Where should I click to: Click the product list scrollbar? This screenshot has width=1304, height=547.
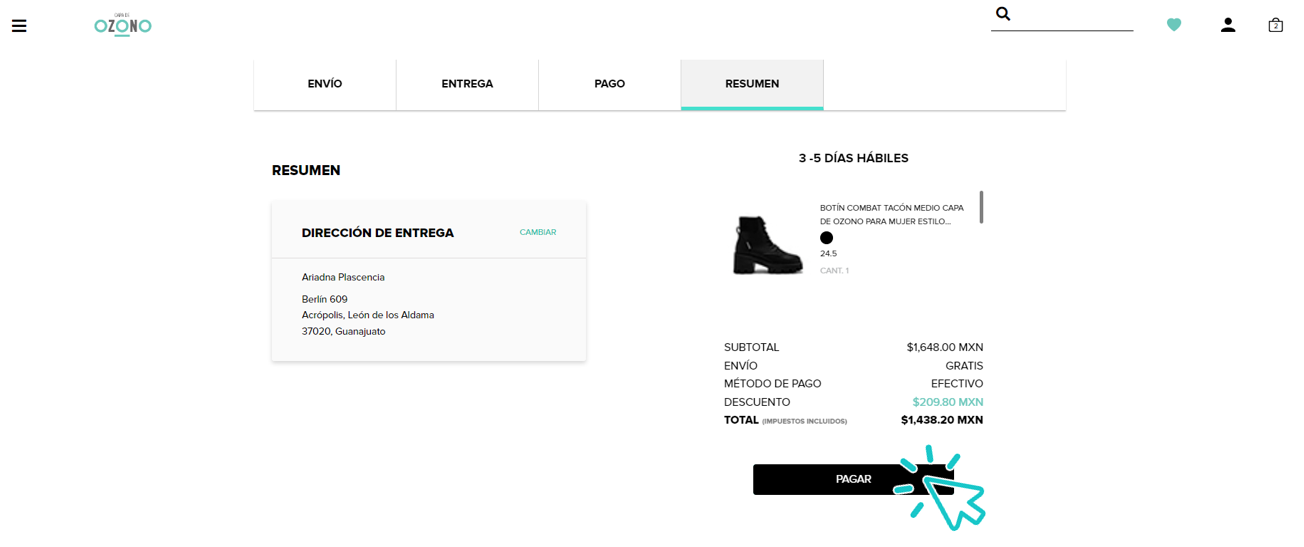pyautogui.click(x=981, y=207)
